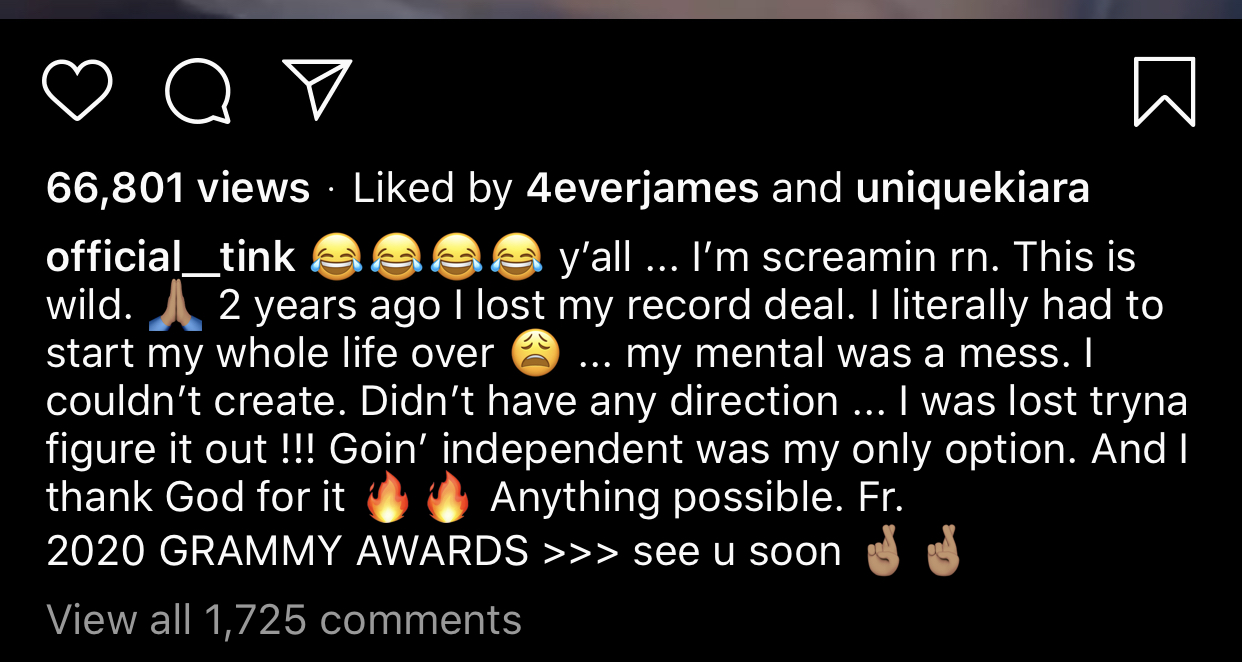Tap the Liked by text

coord(432,188)
